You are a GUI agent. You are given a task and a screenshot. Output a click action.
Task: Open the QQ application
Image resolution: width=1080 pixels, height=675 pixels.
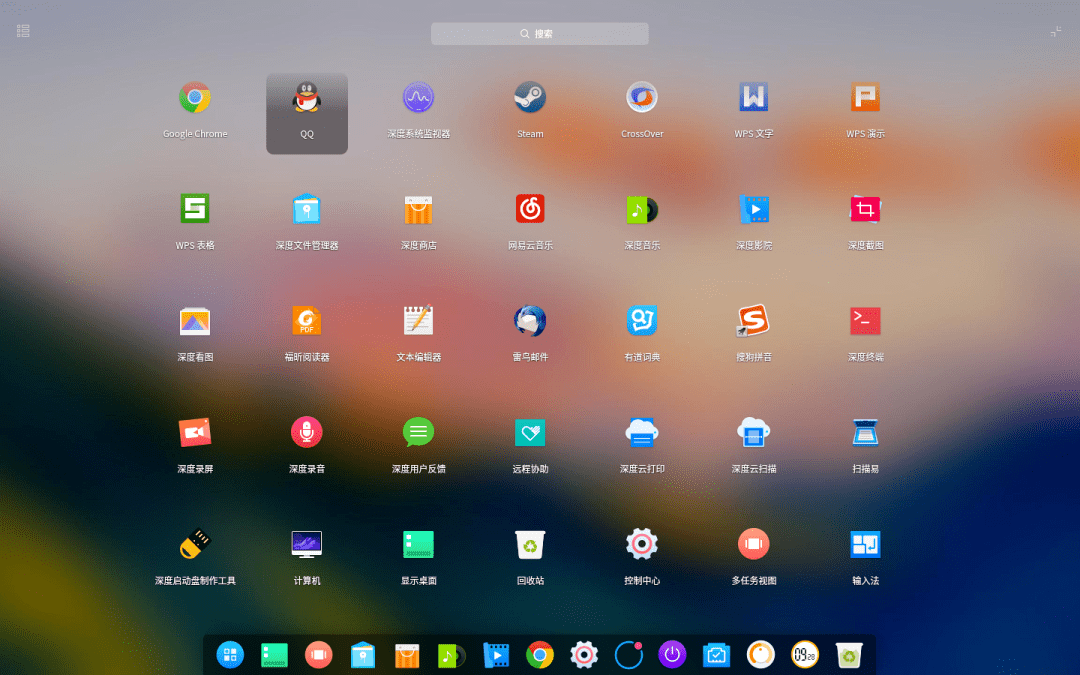pos(306,97)
